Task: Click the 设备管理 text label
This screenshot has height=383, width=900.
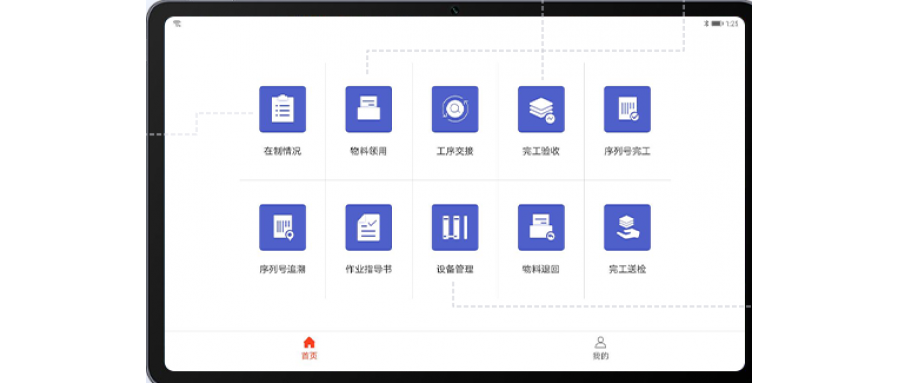Action: (455, 269)
